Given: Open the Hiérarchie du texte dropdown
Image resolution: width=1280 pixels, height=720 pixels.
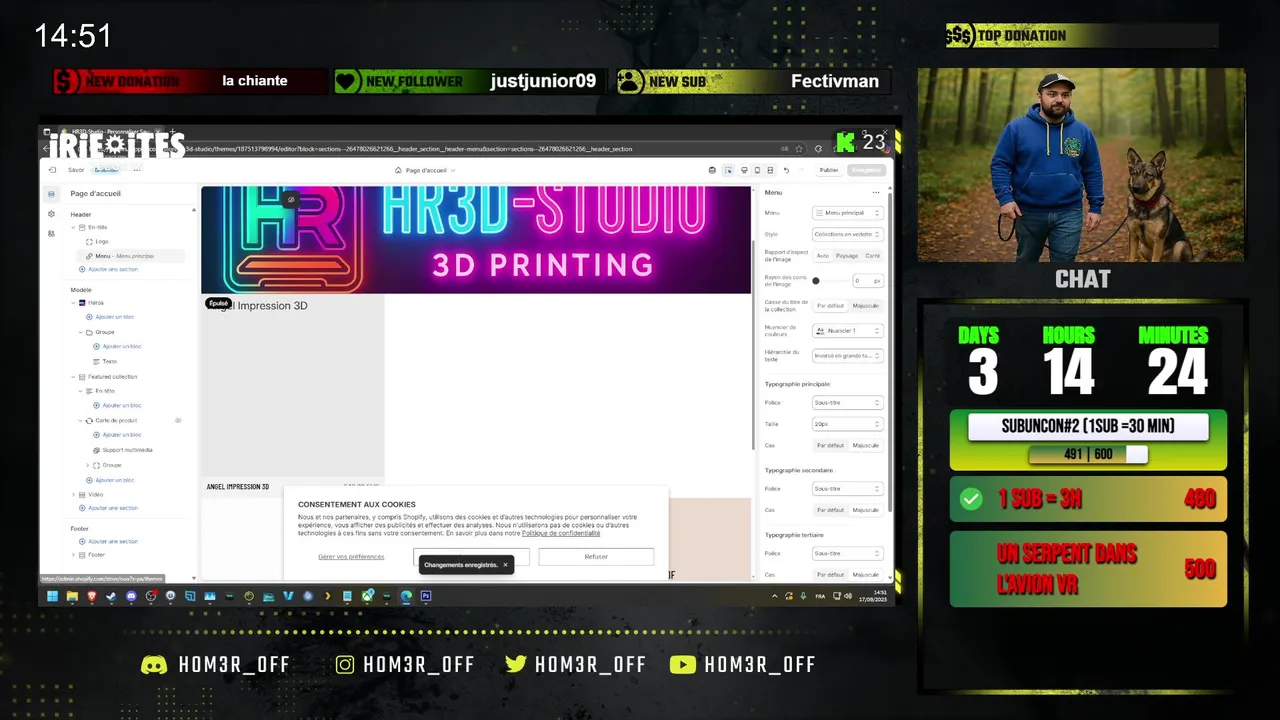Looking at the screenshot, I should pos(847,356).
